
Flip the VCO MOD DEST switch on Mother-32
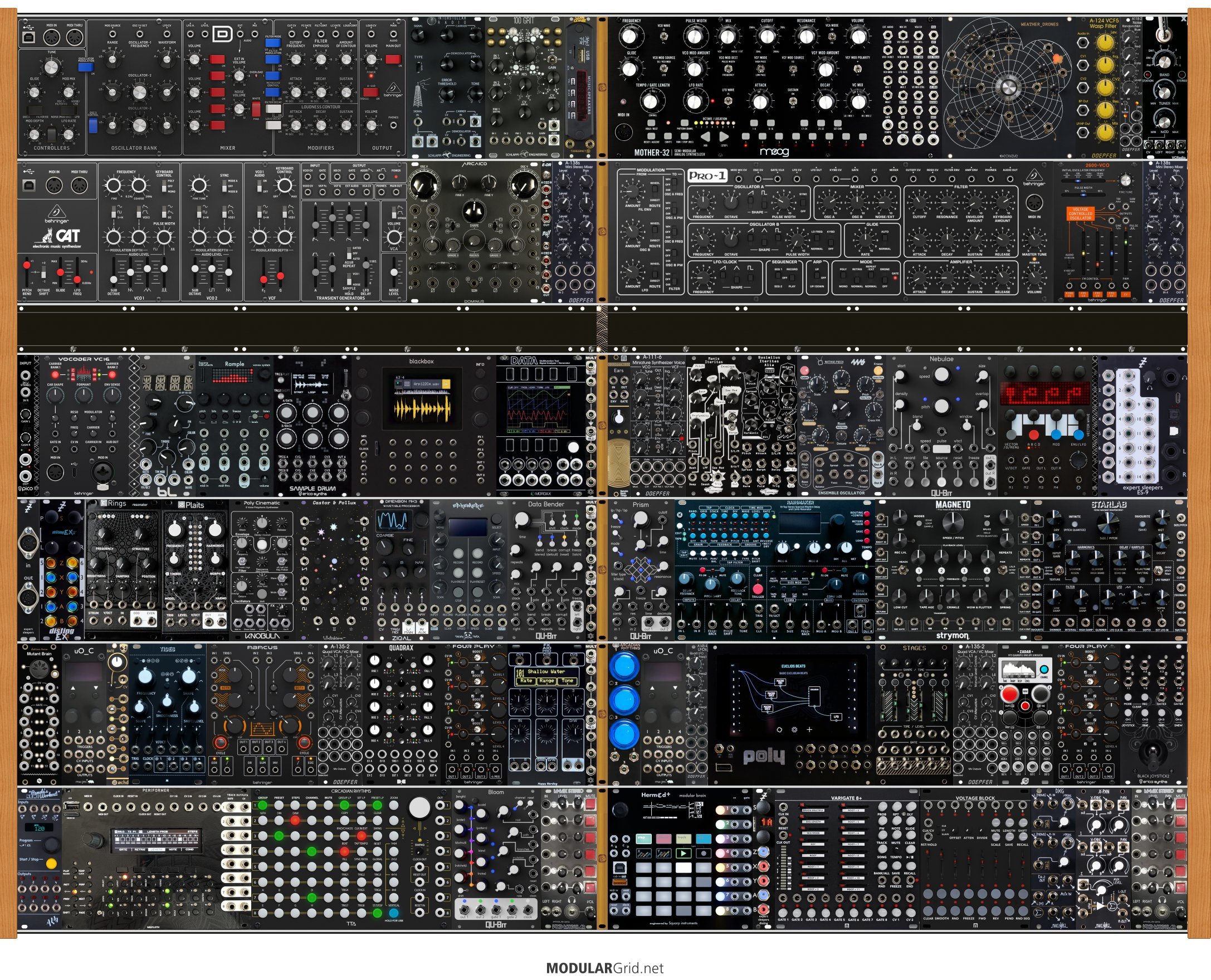pyautogui.click(x=729, y=70)
